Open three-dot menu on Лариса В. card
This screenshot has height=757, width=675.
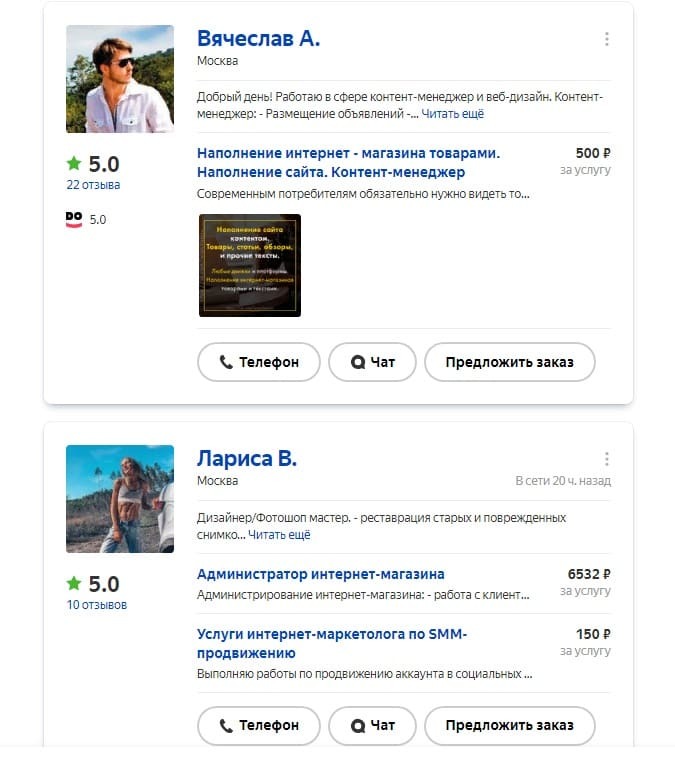[x=606, y=459]
